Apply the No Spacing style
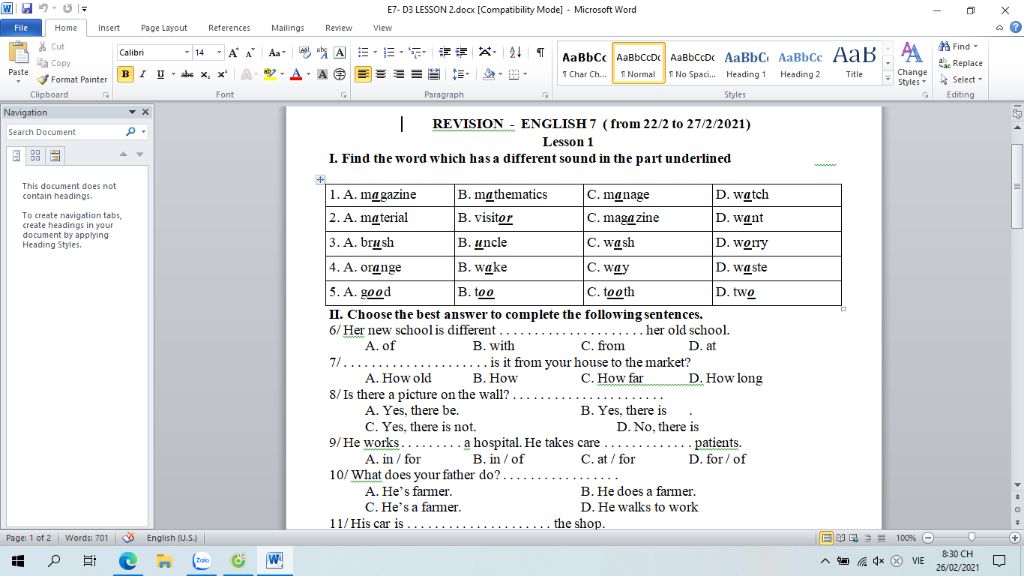This screenshot has width=1024, height=576. point(692,63)
